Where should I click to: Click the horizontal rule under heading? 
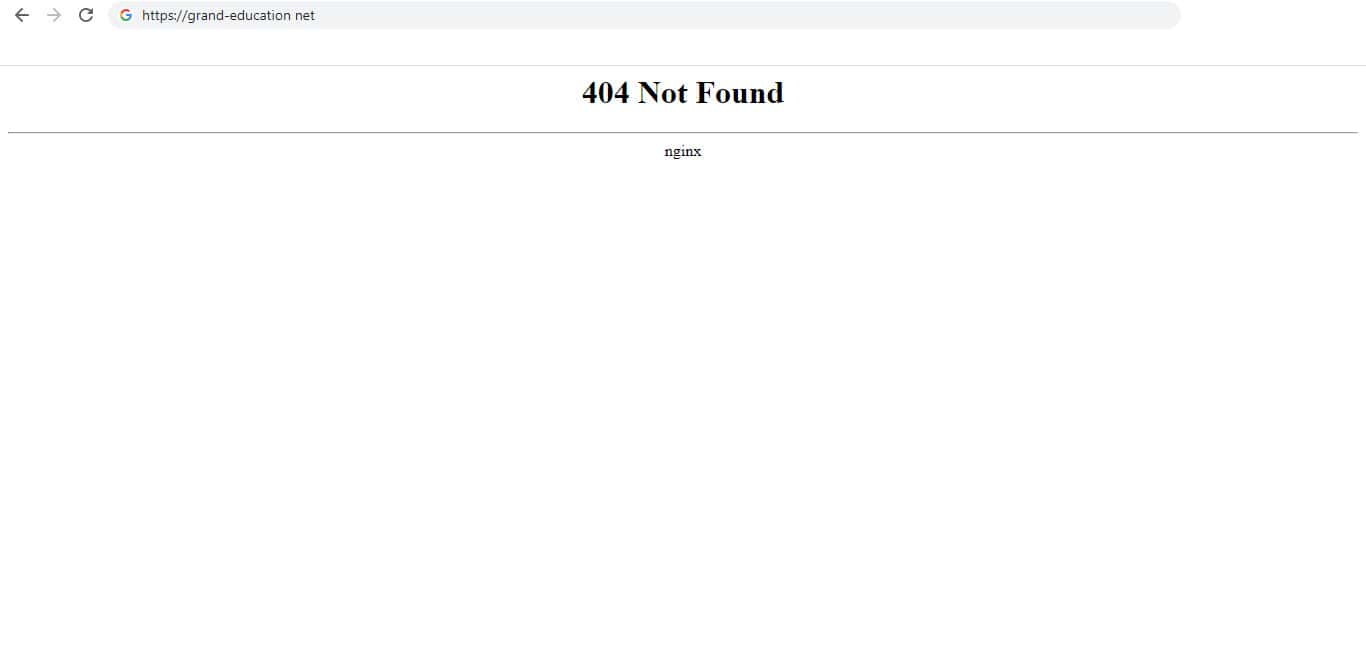click(683, 132)
